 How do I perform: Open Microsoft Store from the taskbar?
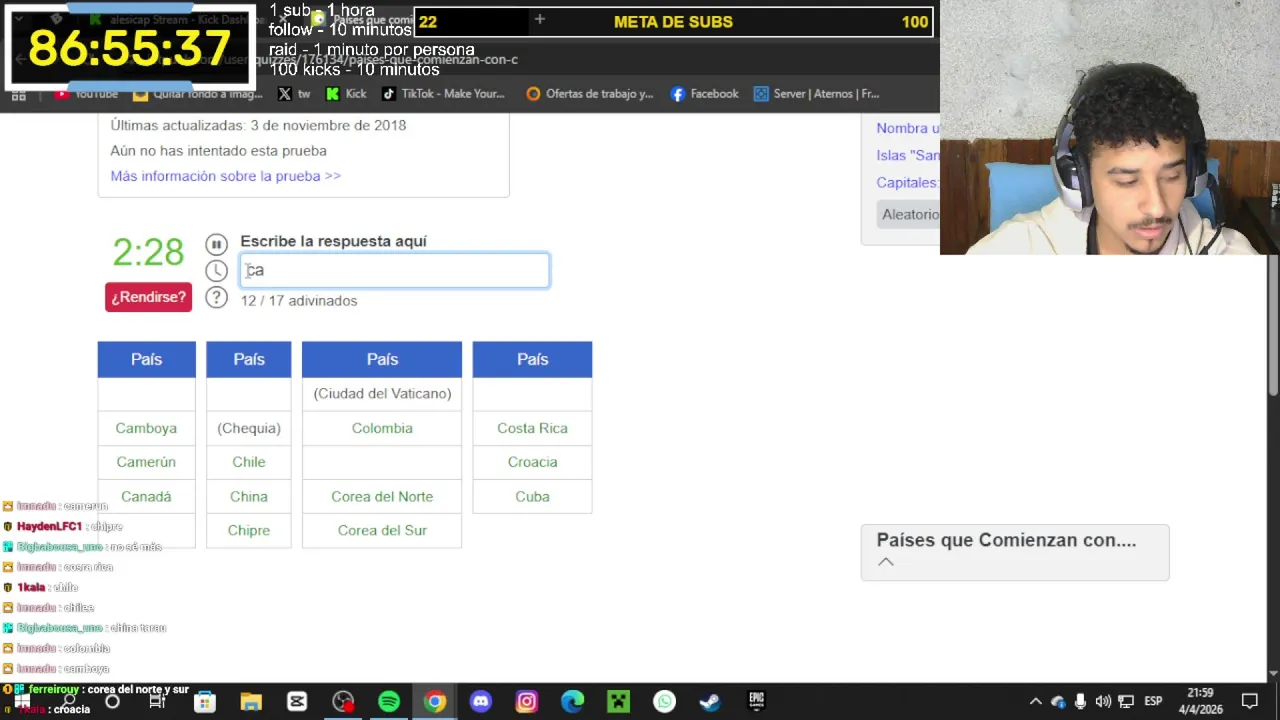[205, 702]
